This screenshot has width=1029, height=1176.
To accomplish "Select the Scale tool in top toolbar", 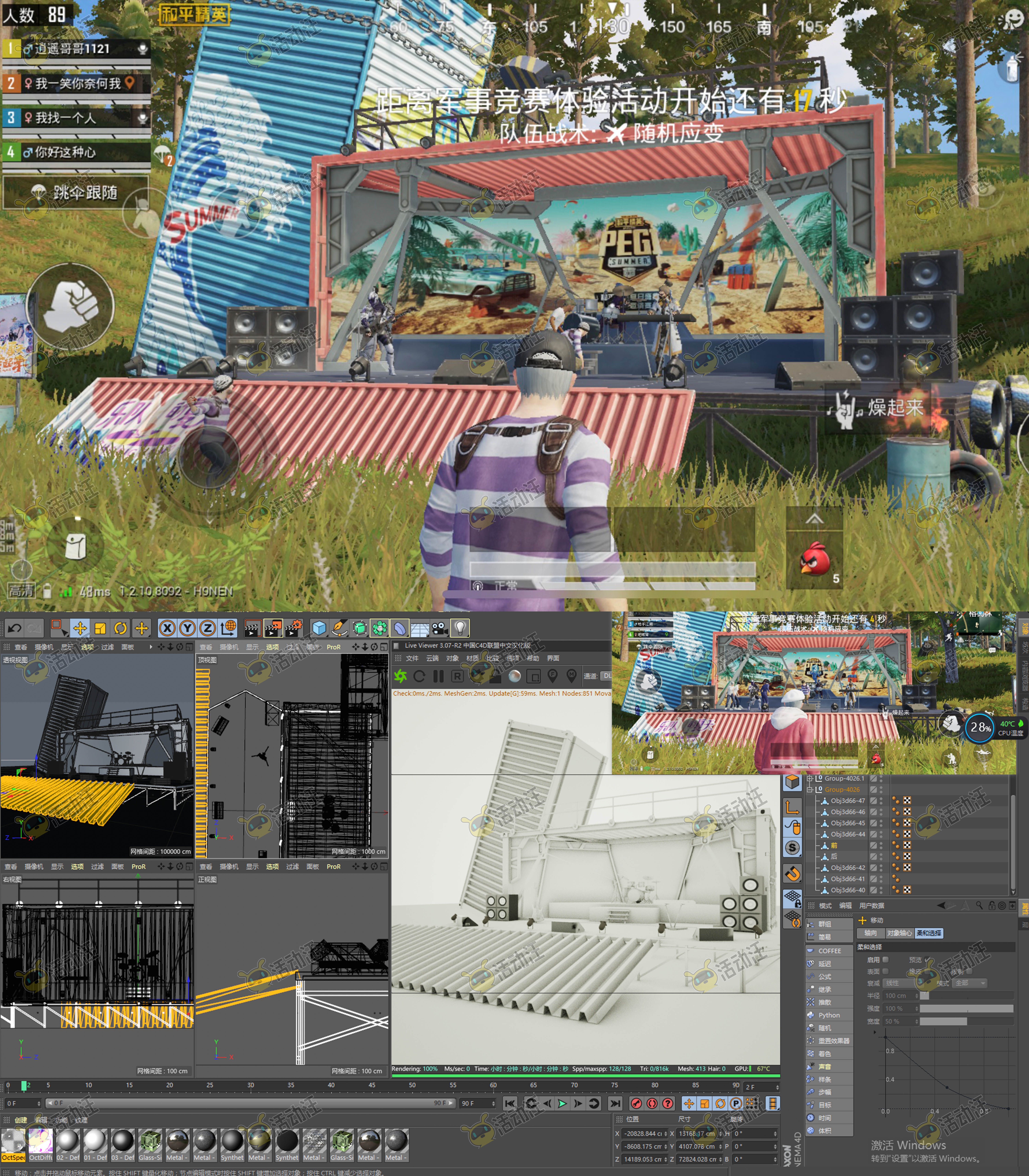I will click(x=100, y=628).
